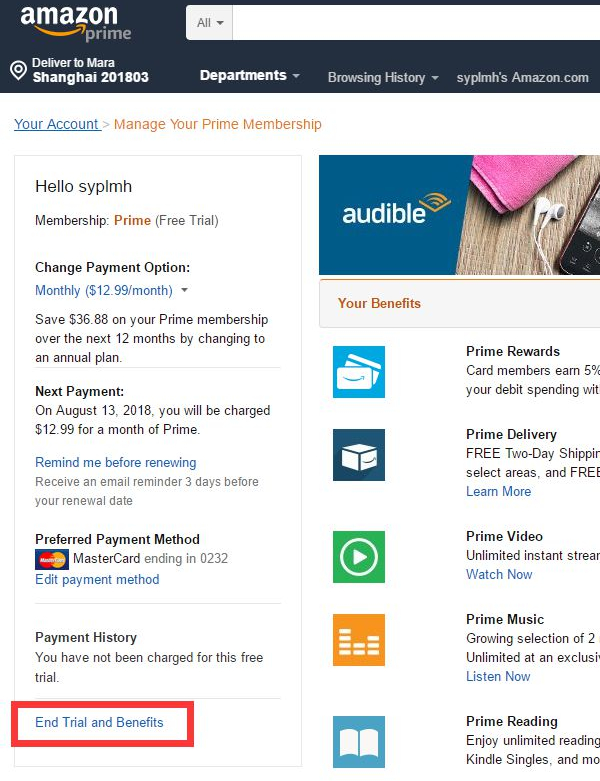The height and width of the screenshot is (781, 600).
Task: Click into the Amazon search field
Action: 416,22
